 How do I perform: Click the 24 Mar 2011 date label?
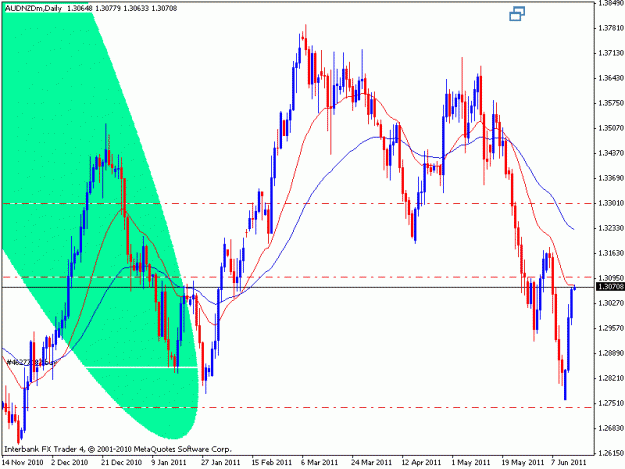click(x=371, y=462)
